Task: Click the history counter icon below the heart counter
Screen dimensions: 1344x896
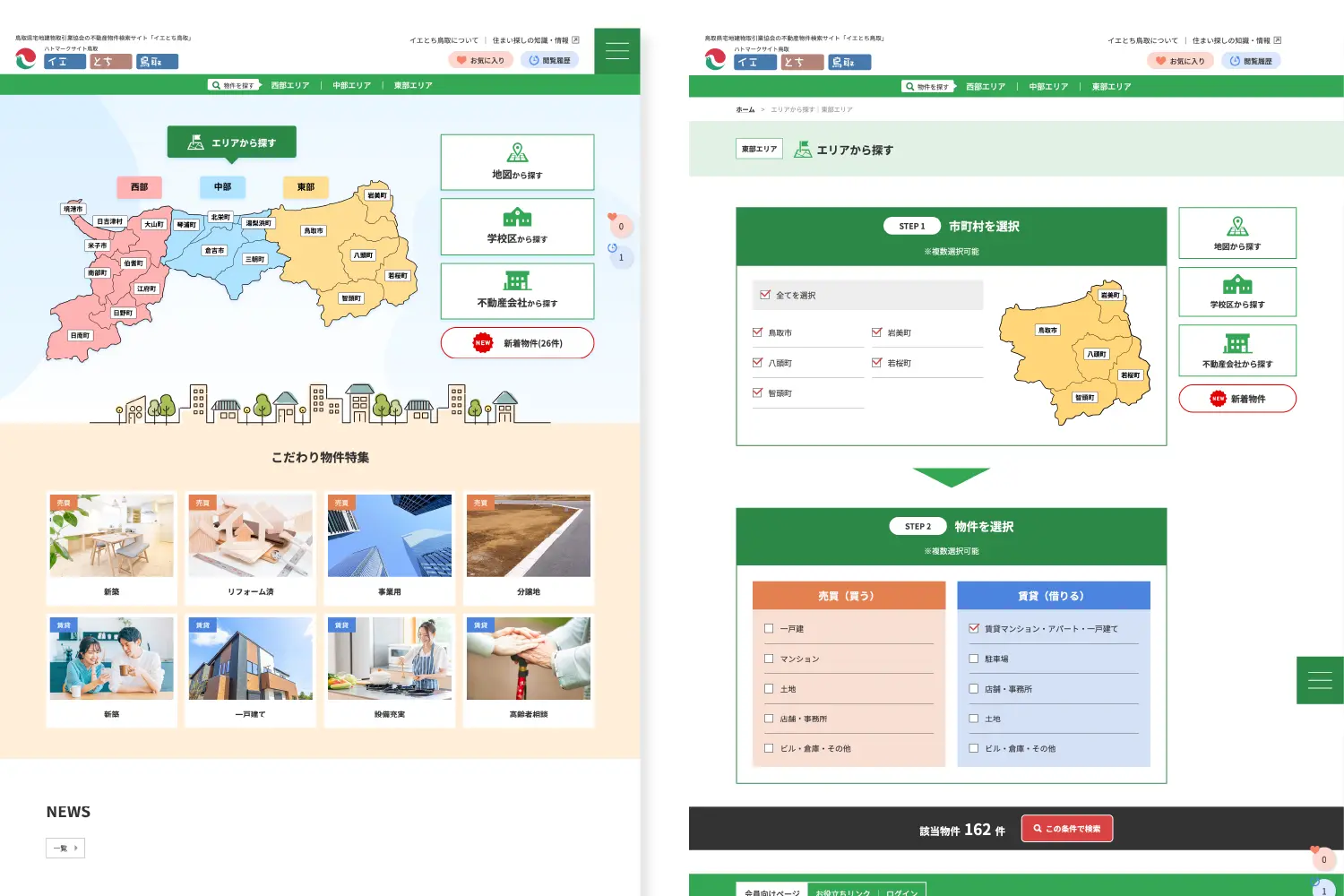Action: [x=620, y=255]
